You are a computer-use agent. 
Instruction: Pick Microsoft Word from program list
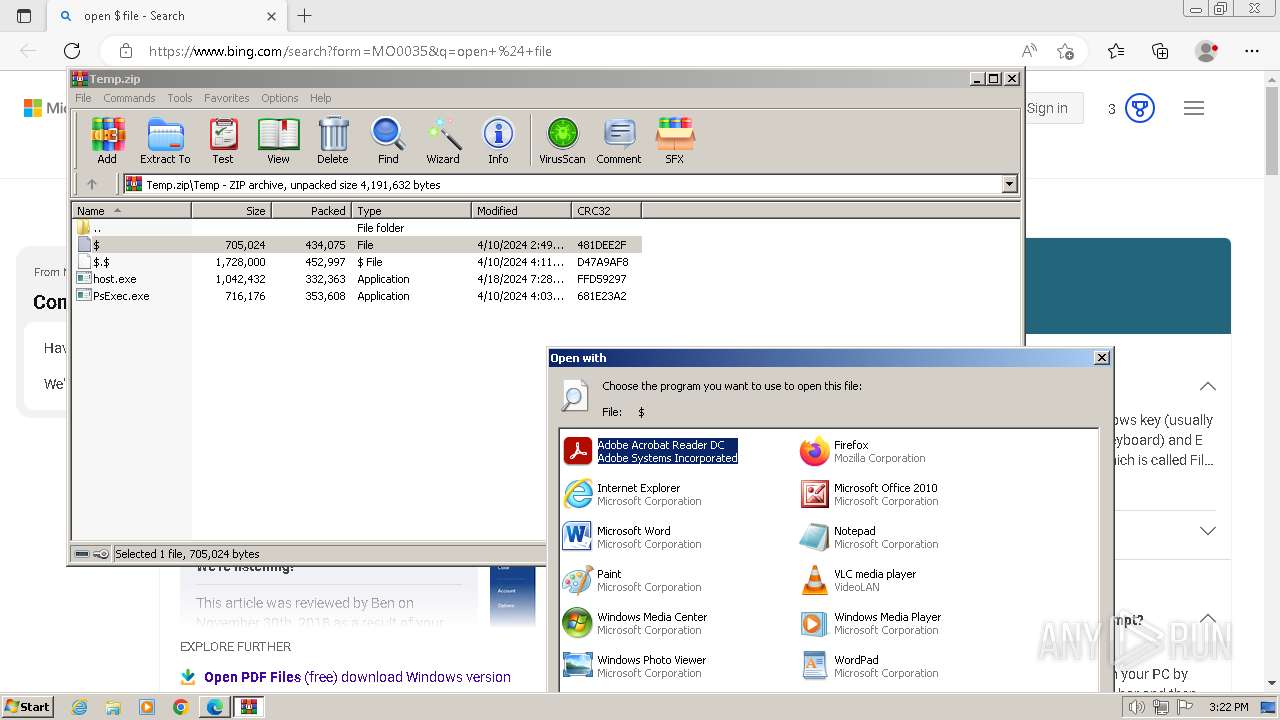632,537
